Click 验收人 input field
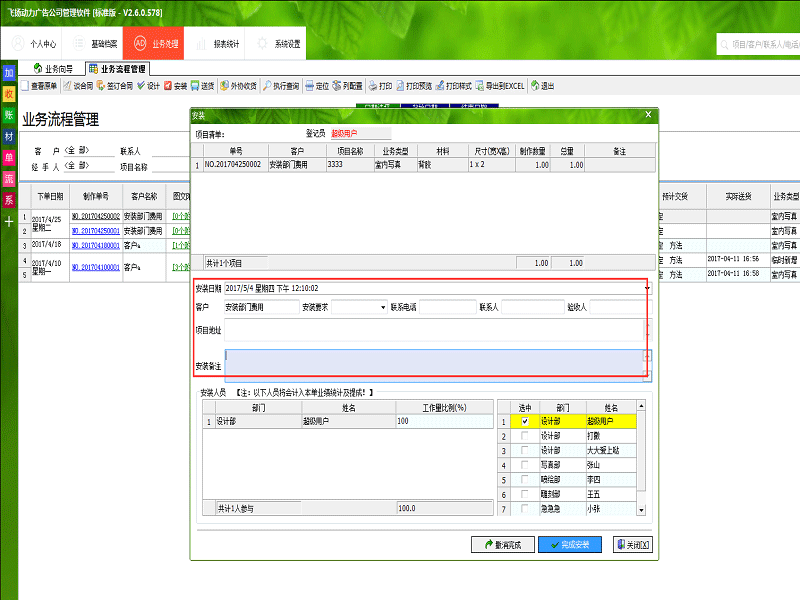The width and height of the screenshot is (800, 600). click(620, 307)
